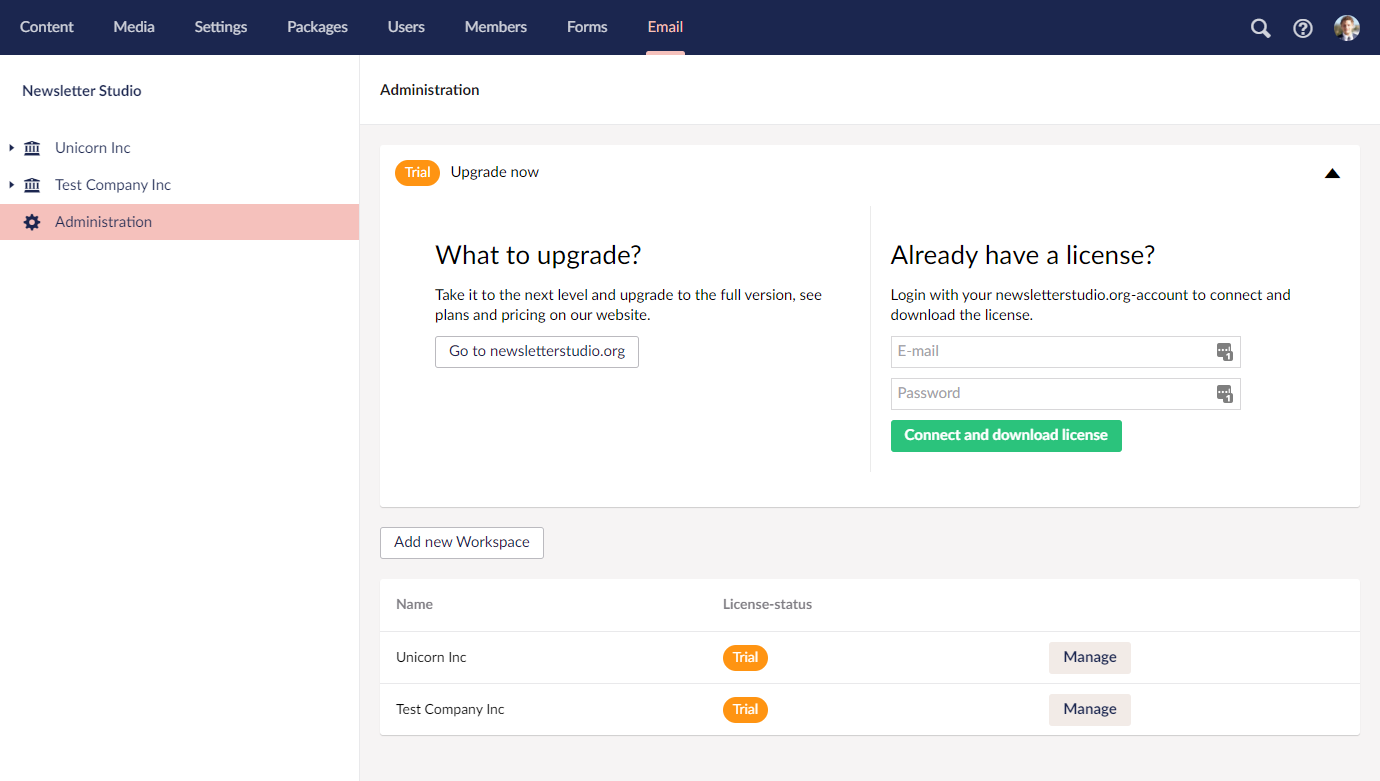The width and height of the screenshot is (1380, 781).
Task: Switch to the Members section
Action: coord(496,27)
